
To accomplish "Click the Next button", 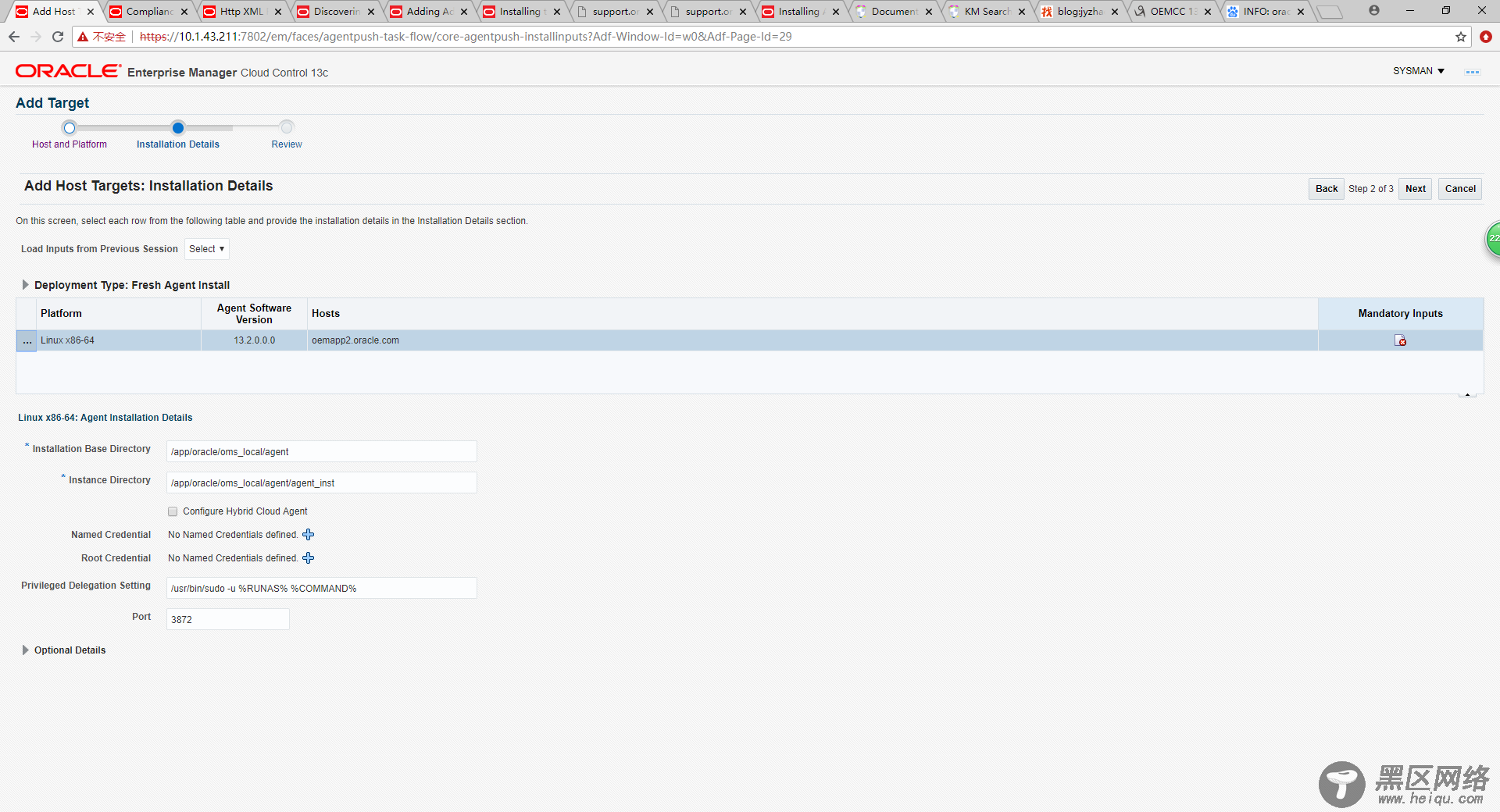I will click(1415, 189).
